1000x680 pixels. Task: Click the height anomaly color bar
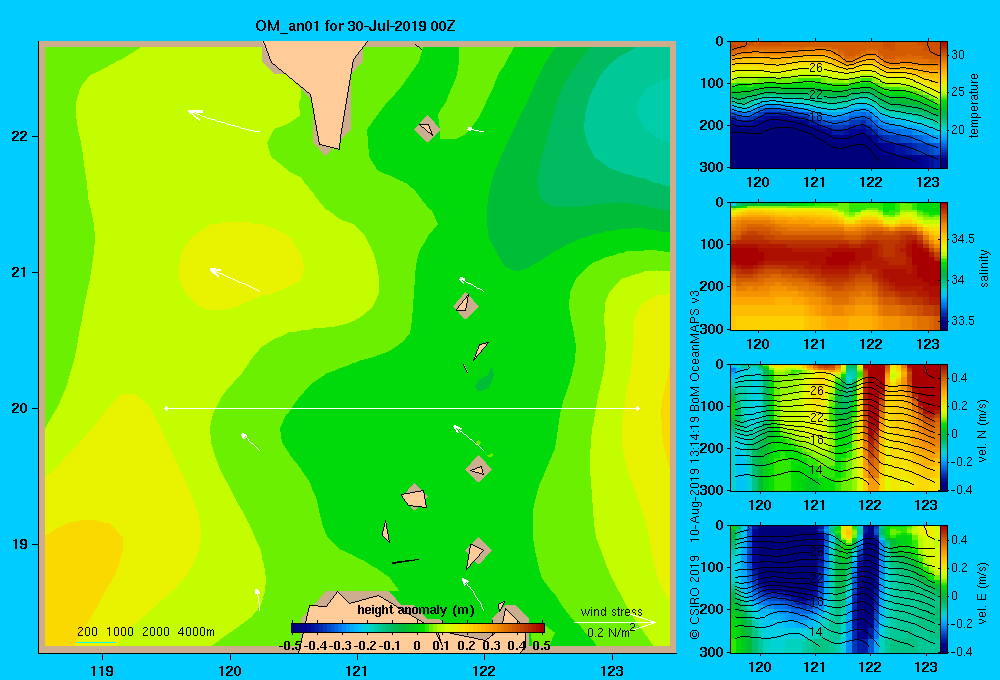[418, 628]
